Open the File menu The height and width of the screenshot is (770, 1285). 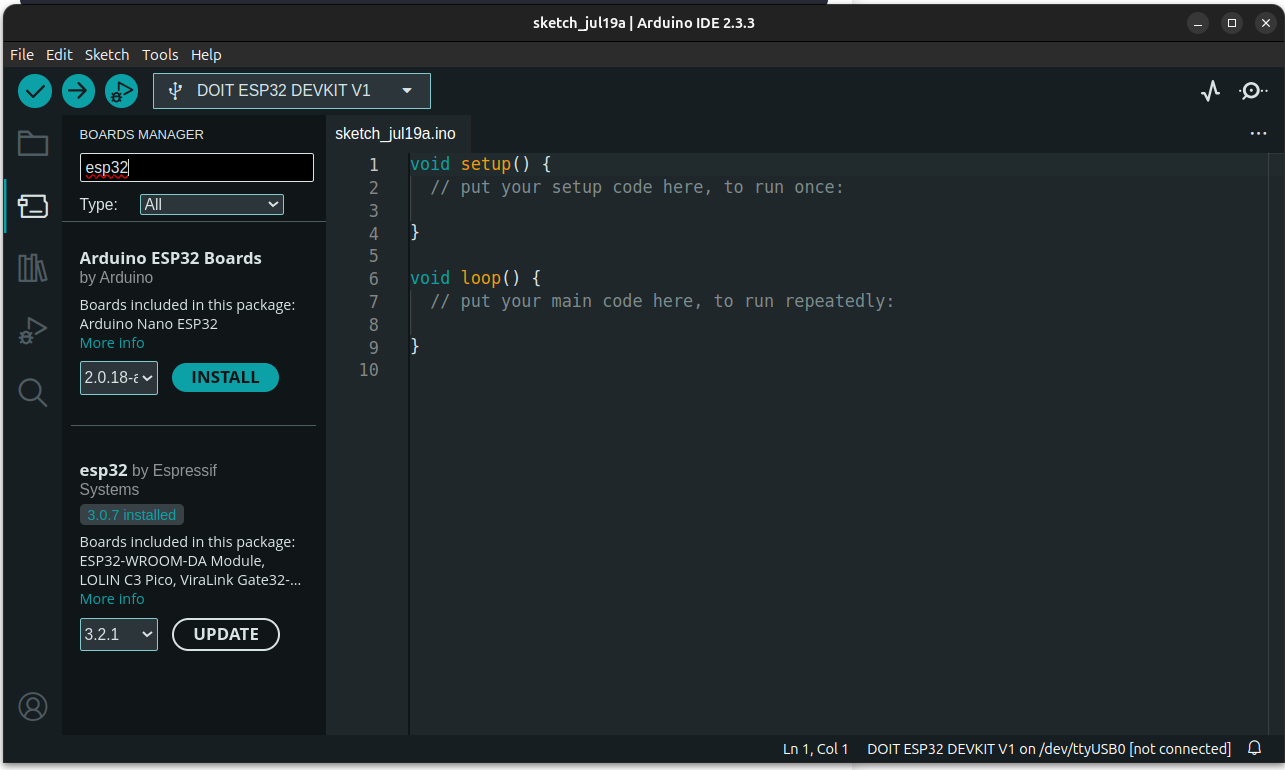(x=22, y=55)
